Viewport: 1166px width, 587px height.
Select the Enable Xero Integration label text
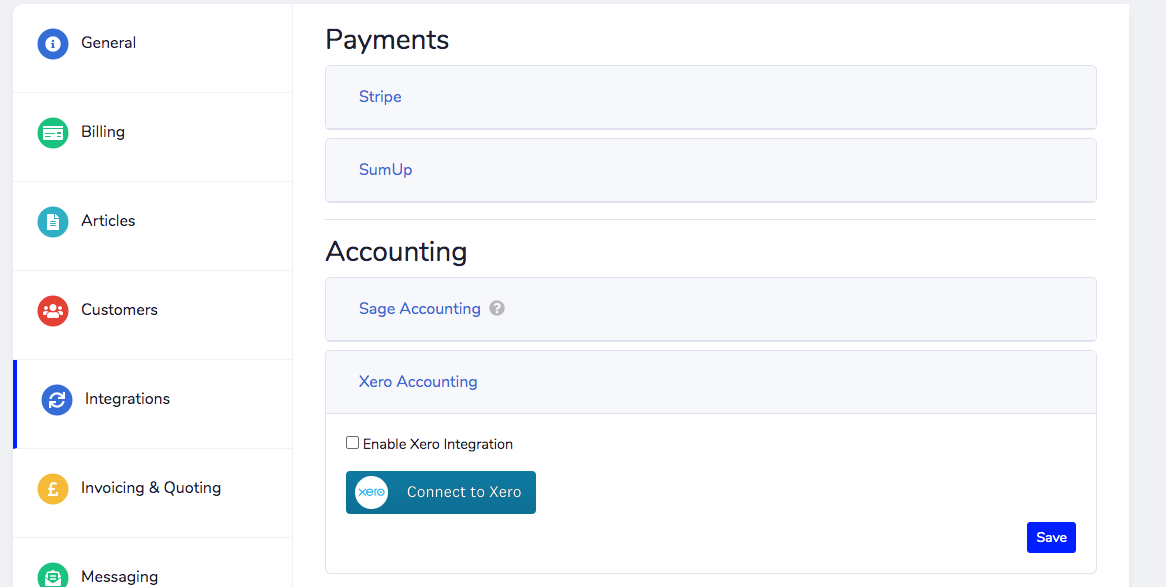click(x=438, y=444)
